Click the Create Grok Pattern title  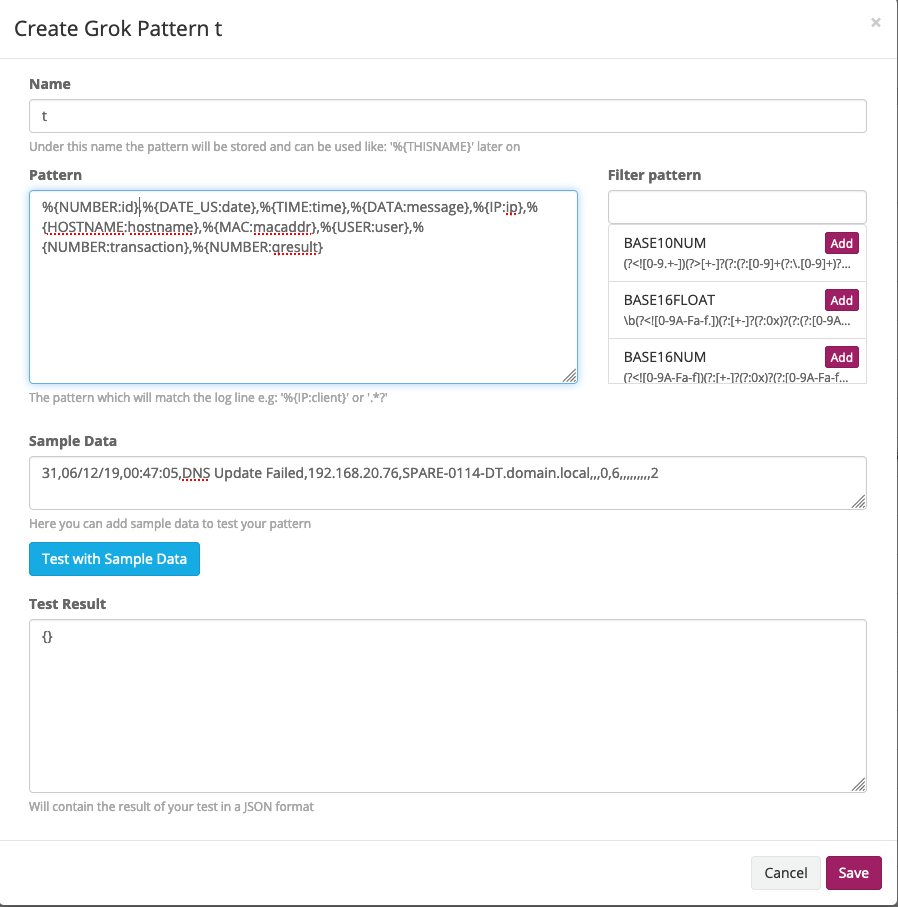pyautogui.click(x=117, y=29)
